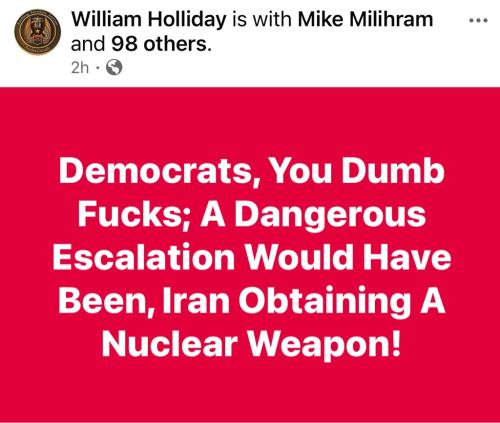Click the word "Dumb" on first line
This screenshot has height=423, width=500.
coord(392,171)
